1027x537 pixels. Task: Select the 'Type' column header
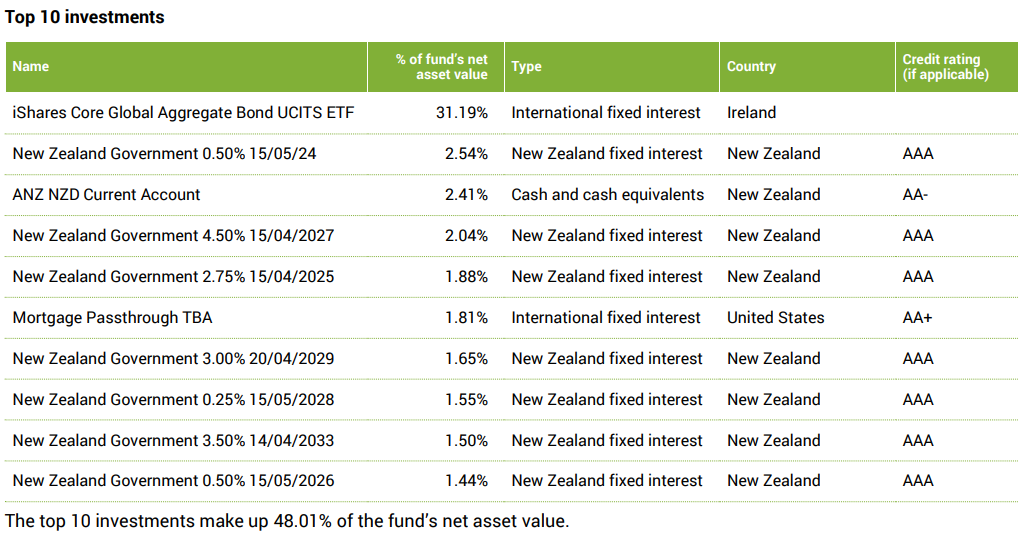[526, 66]
